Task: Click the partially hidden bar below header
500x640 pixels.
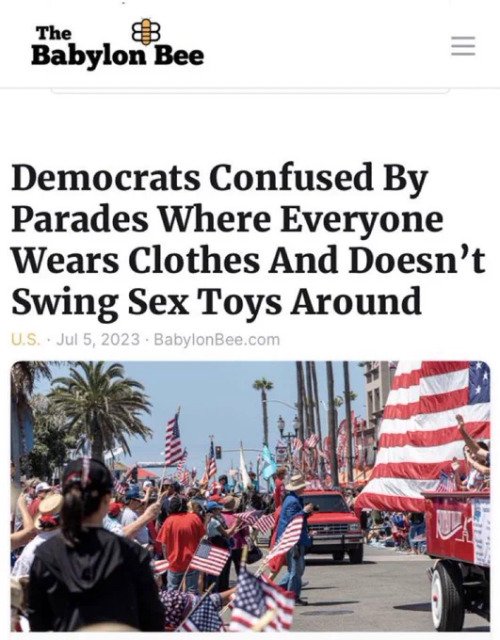Action: [250, 91]
